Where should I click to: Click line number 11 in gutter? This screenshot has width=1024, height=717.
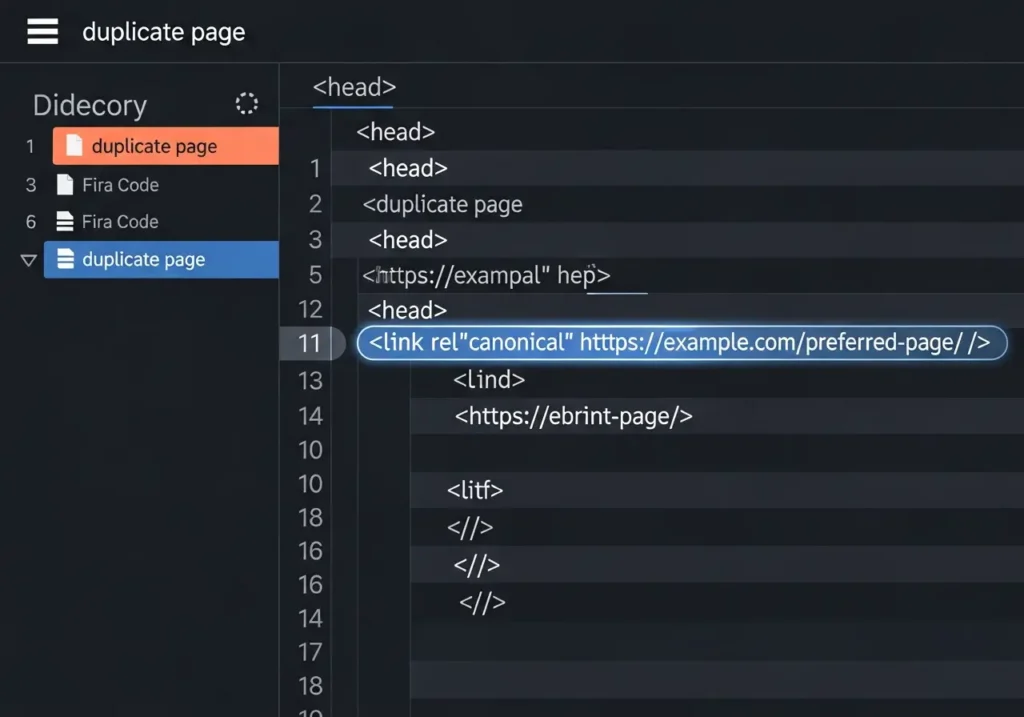click(x=309, y=343)
